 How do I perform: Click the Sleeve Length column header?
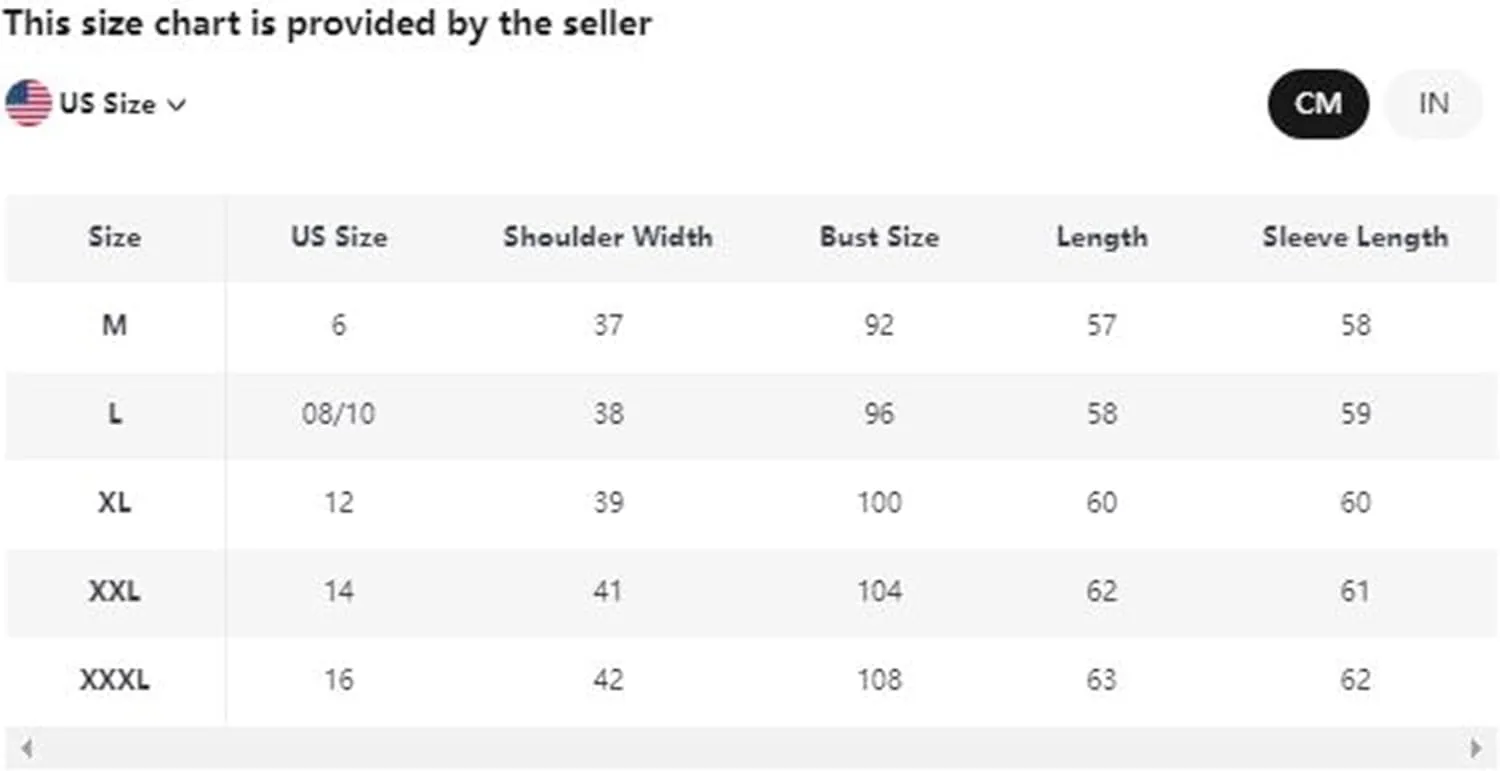pos(1355,237)
